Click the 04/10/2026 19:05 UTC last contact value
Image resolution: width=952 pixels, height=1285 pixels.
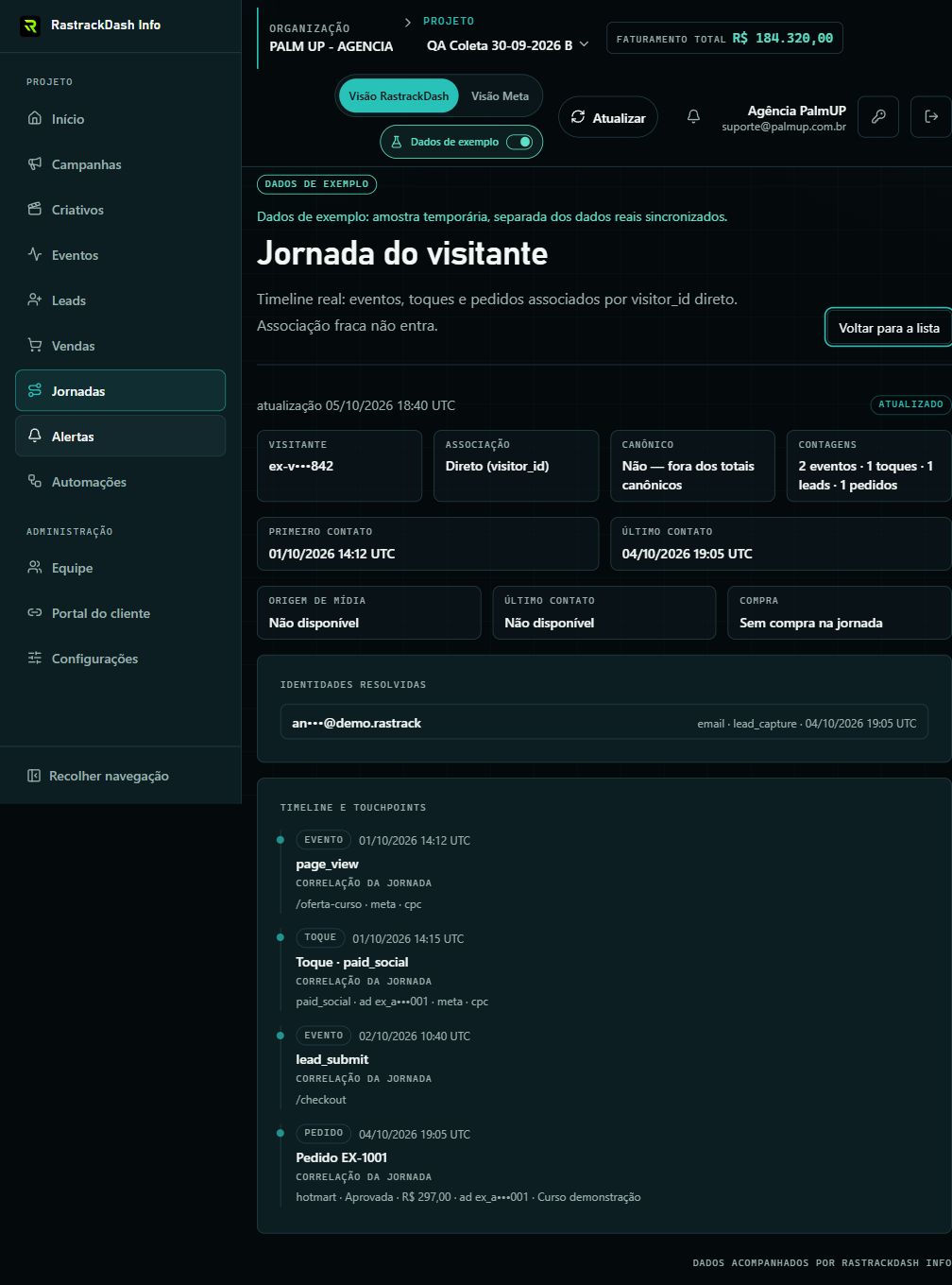(687, 554)
